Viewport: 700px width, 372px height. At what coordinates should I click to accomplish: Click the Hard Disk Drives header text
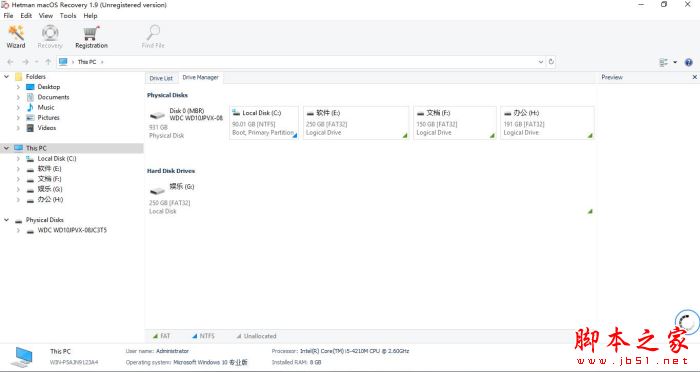click(171, 171)
